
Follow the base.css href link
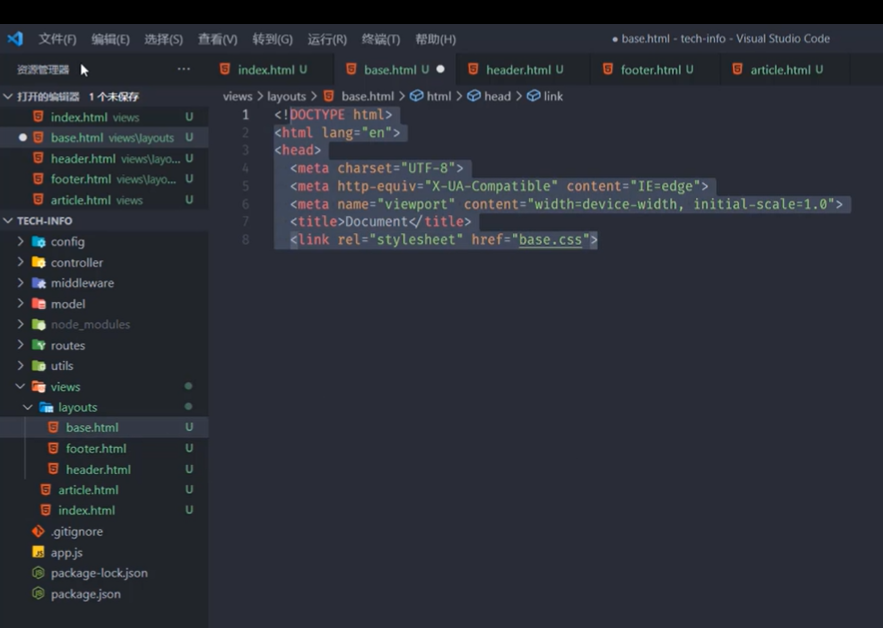[x=550, y=240]
